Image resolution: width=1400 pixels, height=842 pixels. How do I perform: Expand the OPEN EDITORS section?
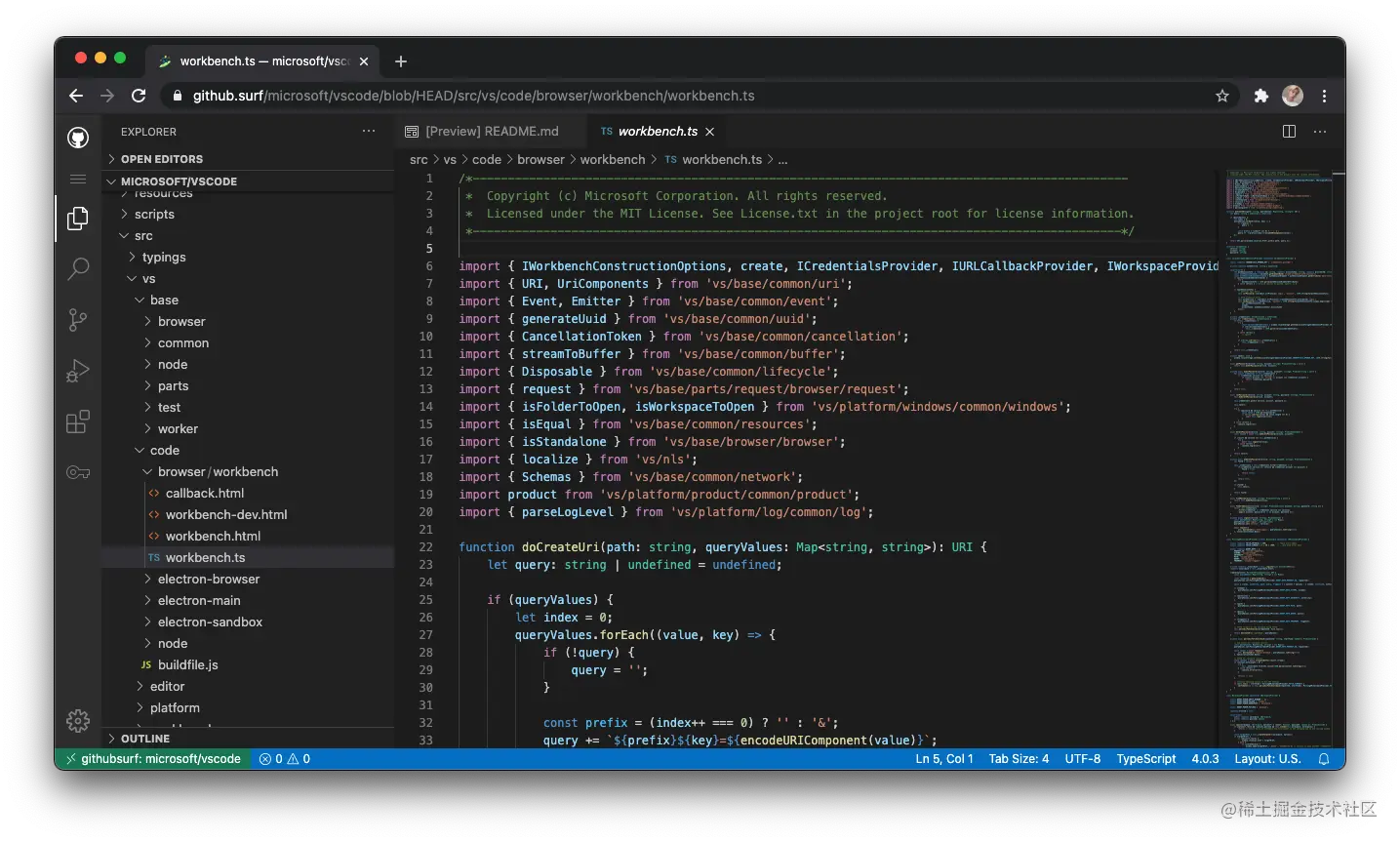162,159
